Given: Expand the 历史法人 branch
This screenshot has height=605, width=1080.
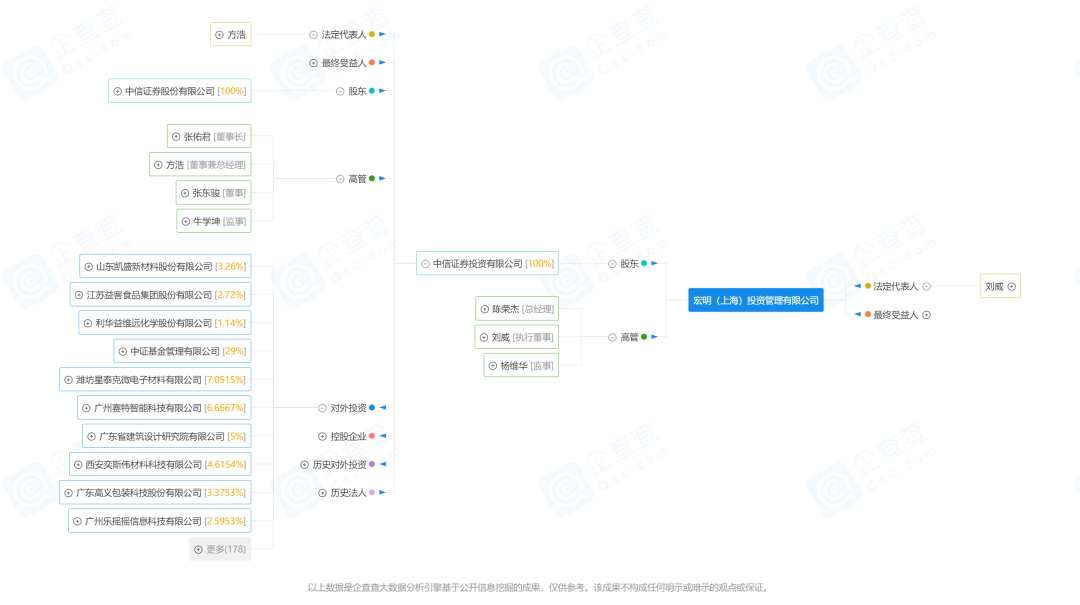Looking at the screenshot, I should [322, 493].
